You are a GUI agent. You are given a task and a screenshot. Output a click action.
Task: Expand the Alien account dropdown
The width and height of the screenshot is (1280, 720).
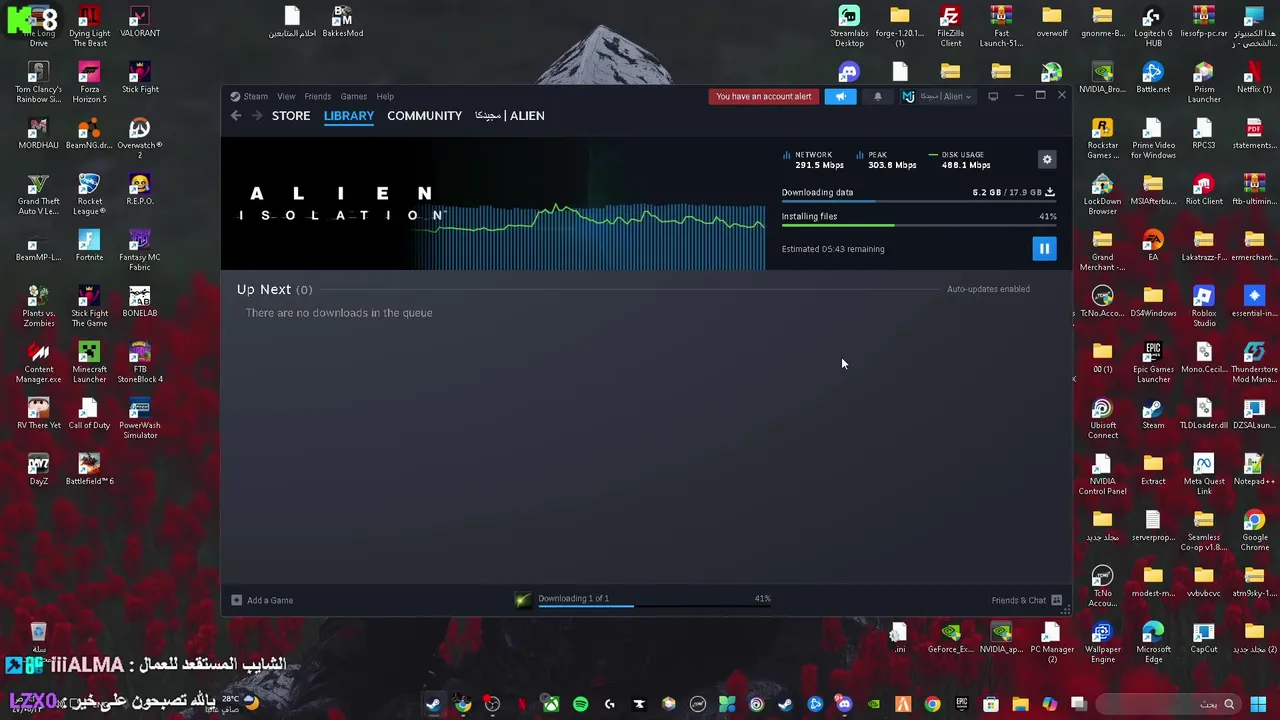click(x=937, y=97)
